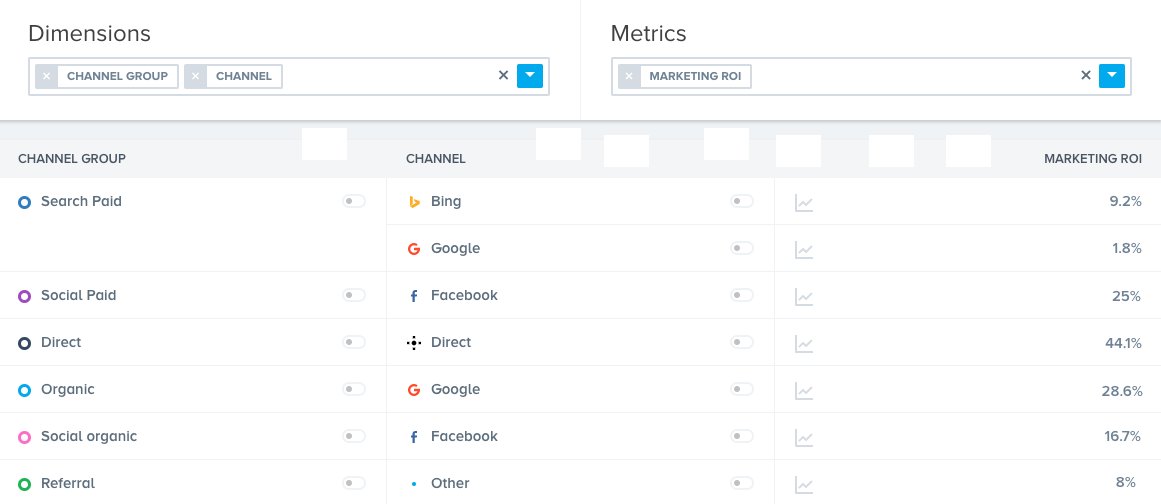This screenshot has height=504, width=1161.
Task: Toggle the Social Paid channel group switch
Action: click(354, 295)
